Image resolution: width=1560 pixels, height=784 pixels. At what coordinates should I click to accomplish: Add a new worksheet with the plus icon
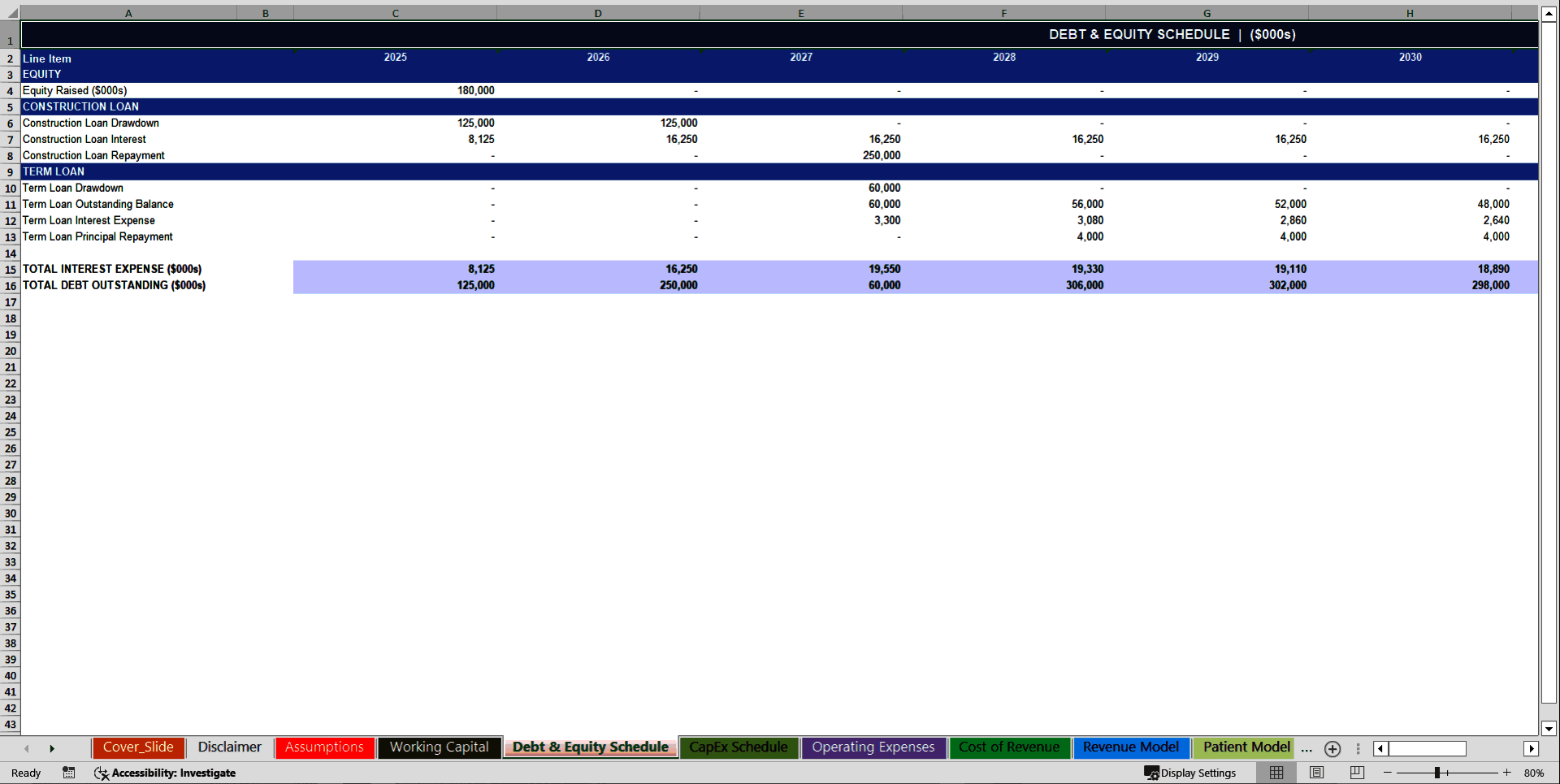[x=1332, y=749]
